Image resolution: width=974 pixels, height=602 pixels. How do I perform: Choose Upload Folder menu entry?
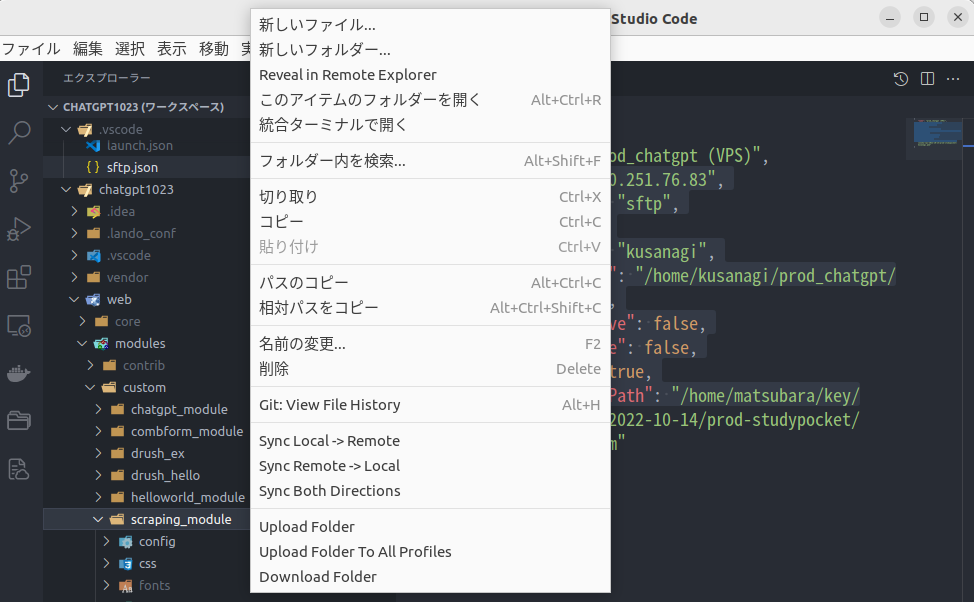click(x=430, y=527)
